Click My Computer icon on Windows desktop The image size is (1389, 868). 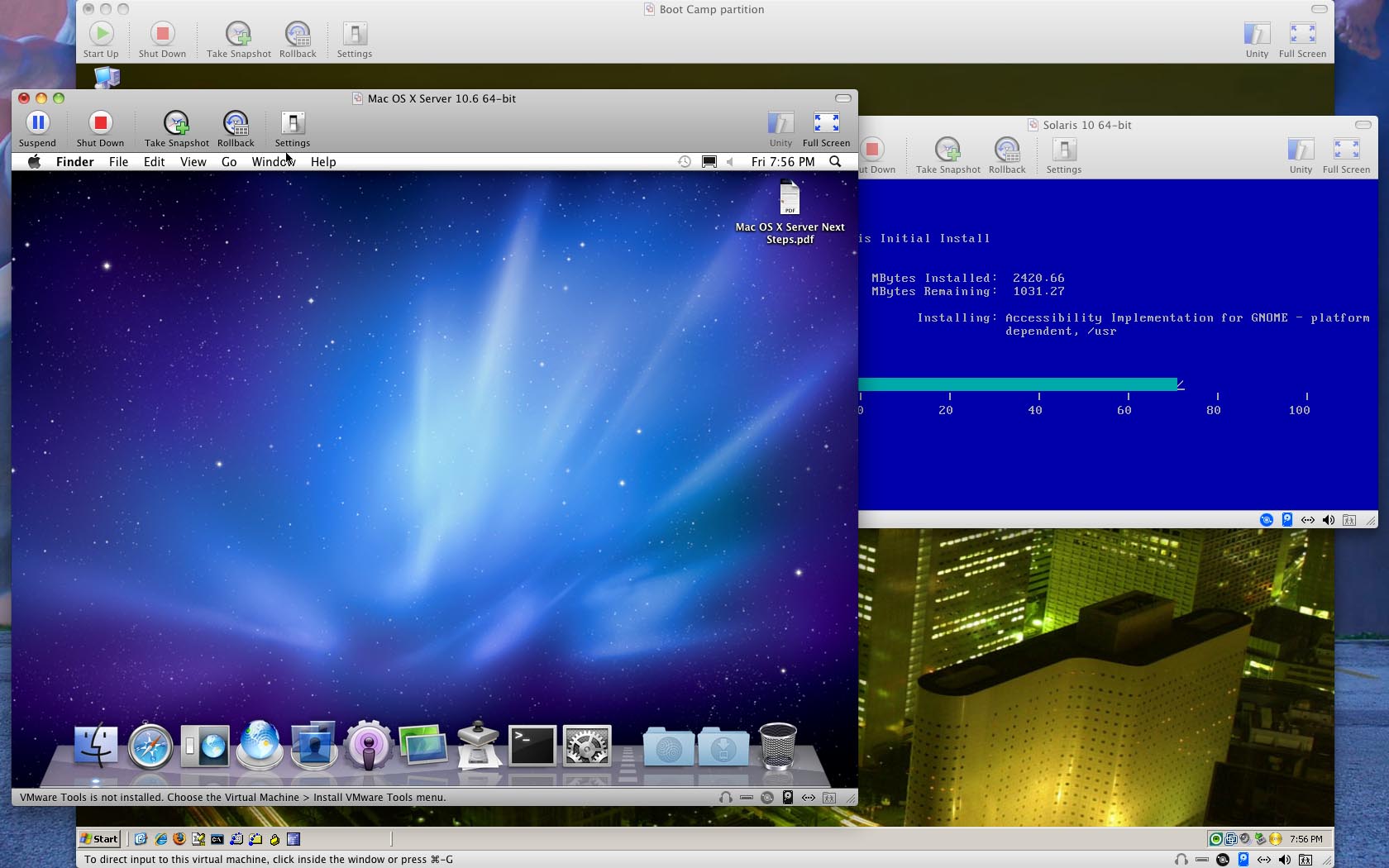[x=107, y=78]
